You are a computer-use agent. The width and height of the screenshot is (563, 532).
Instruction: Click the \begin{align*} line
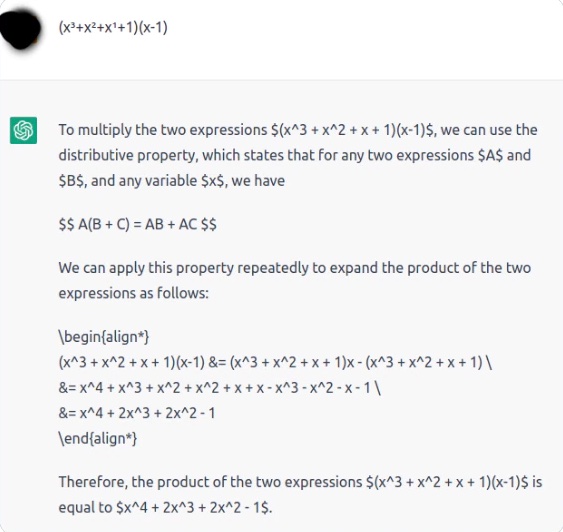[104, 337]
